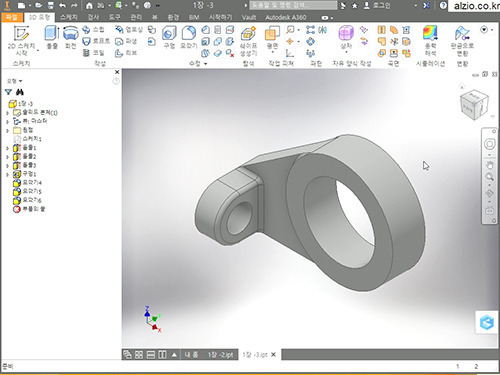Start a 2D sketch from the ribbon
The height and width of the screenshot is (375, 500).
pyautogui.click(x=22, y=41)
